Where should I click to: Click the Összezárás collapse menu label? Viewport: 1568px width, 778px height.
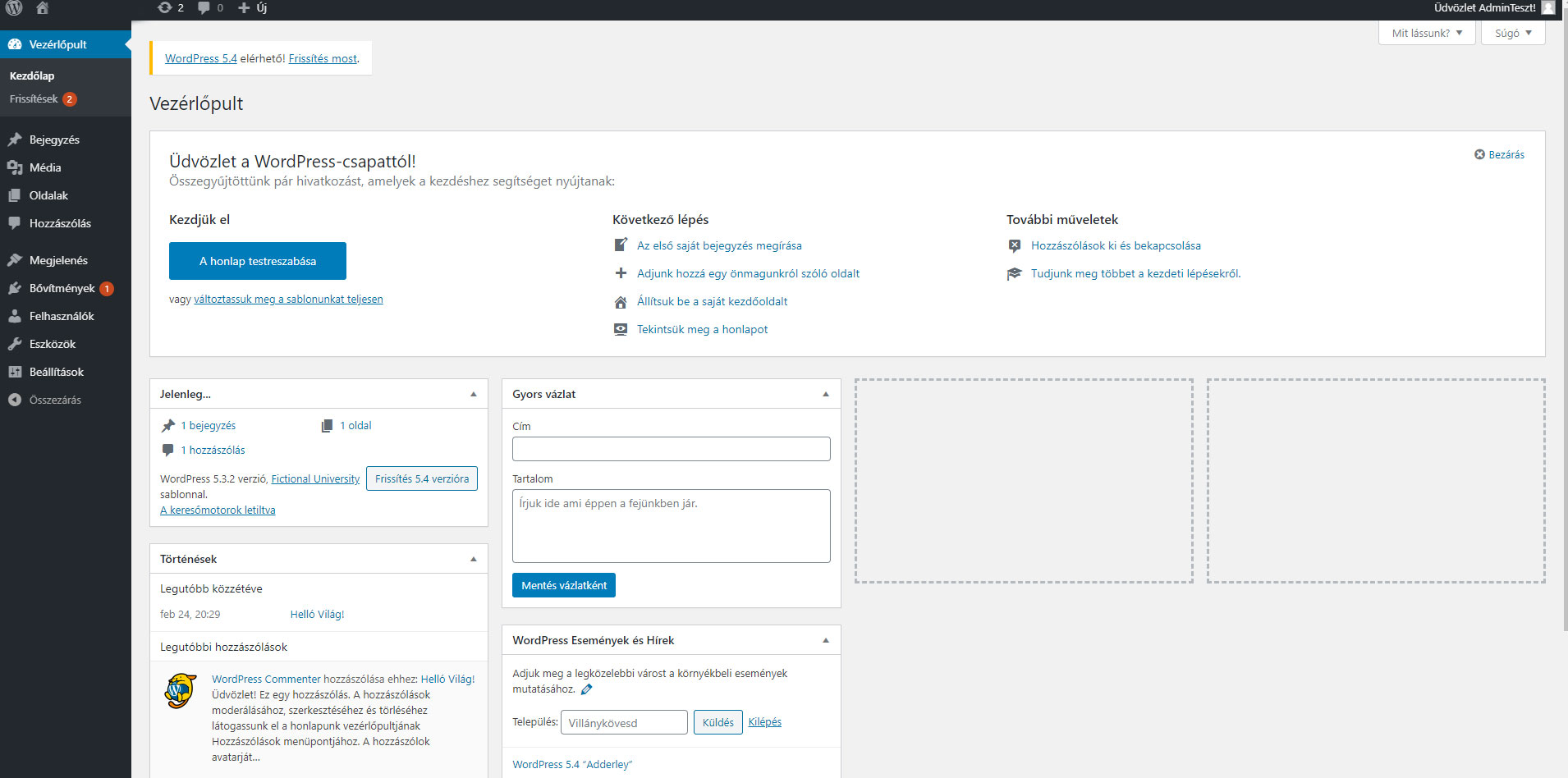[x=55, y=400]
